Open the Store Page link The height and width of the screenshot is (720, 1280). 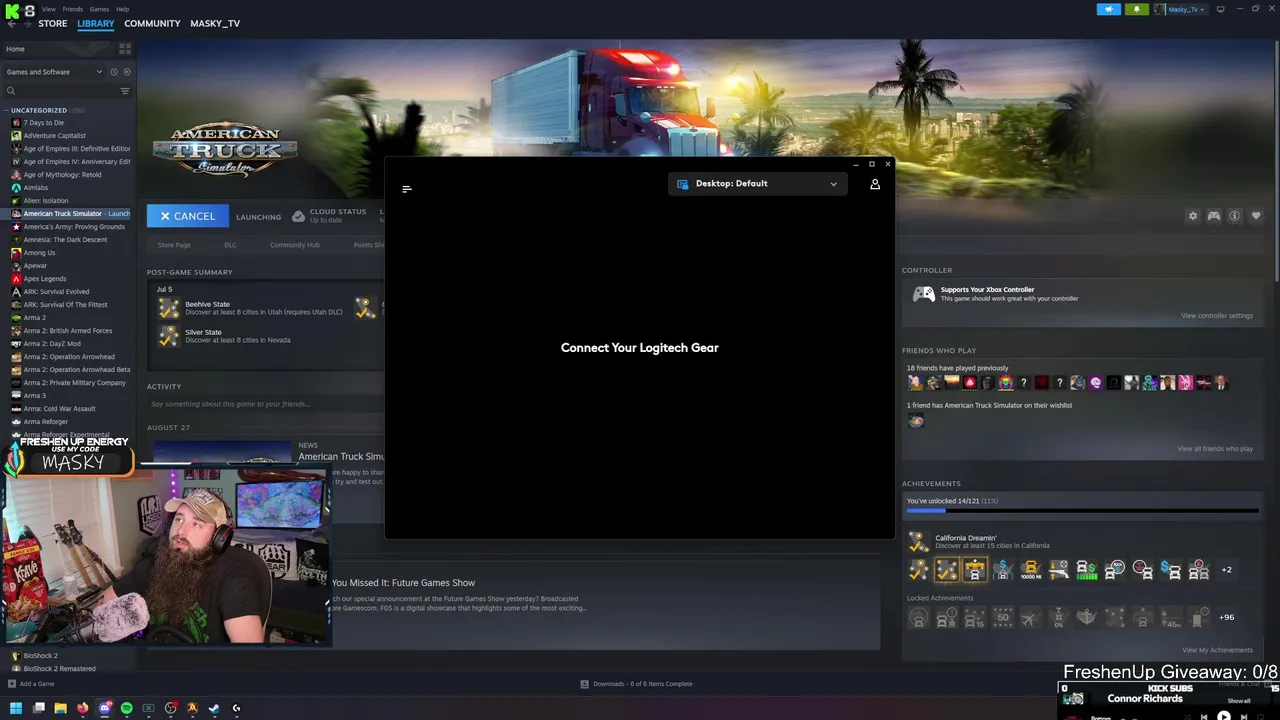point(174,245)
